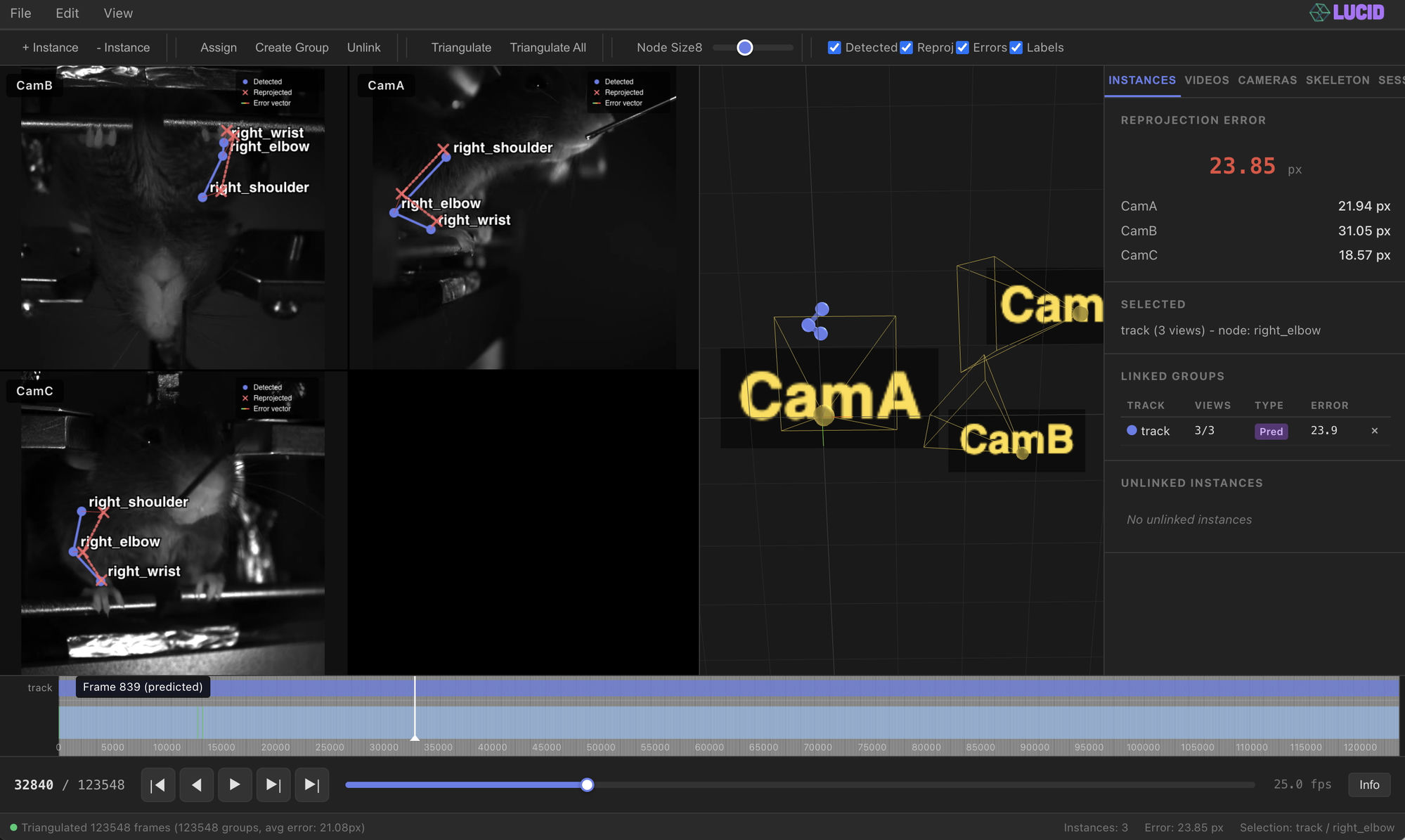1405x840 pixels.
Task: Advance one frame forward
Action: click(x=273, y=784)
